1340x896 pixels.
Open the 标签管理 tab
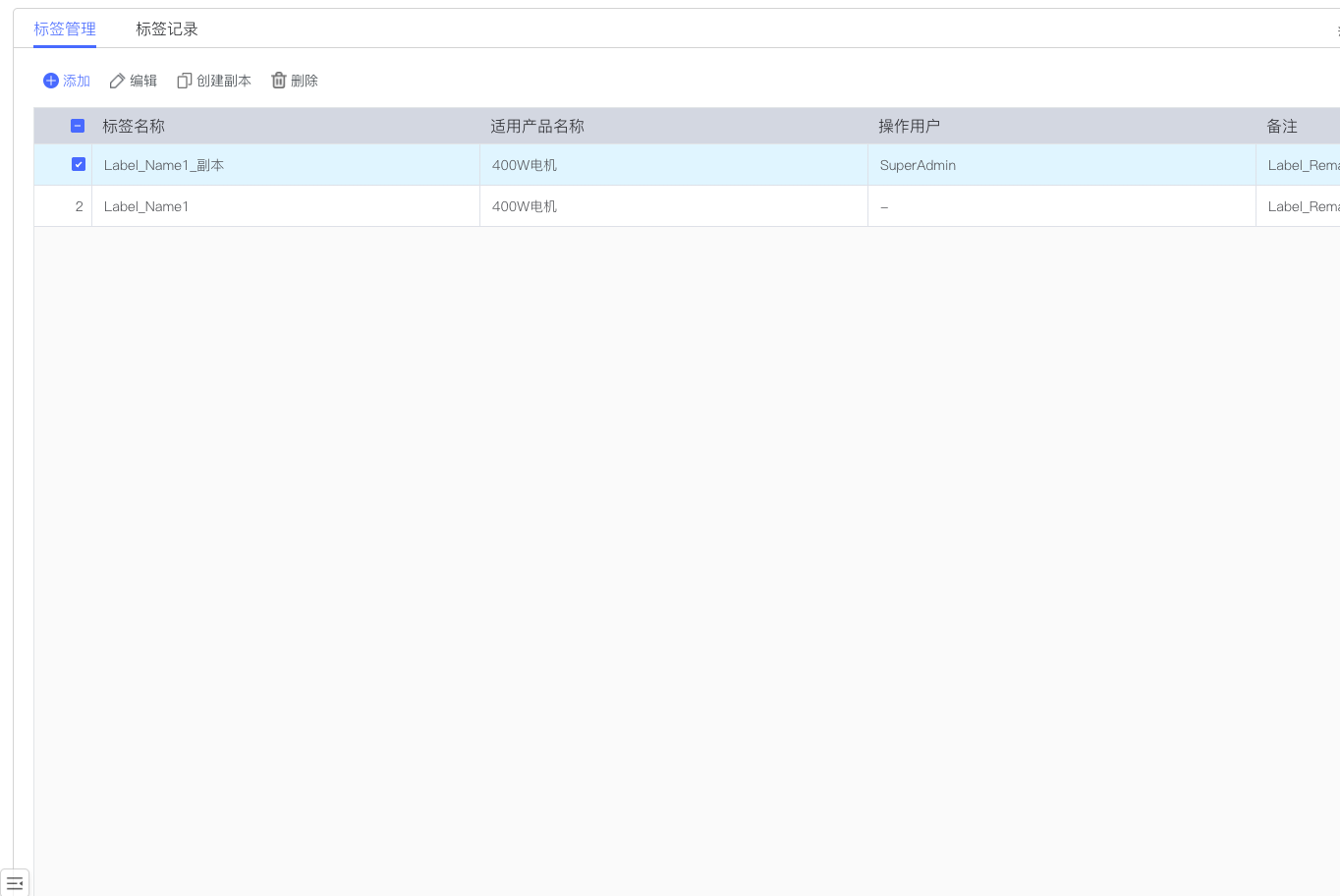tap(65, 29)
